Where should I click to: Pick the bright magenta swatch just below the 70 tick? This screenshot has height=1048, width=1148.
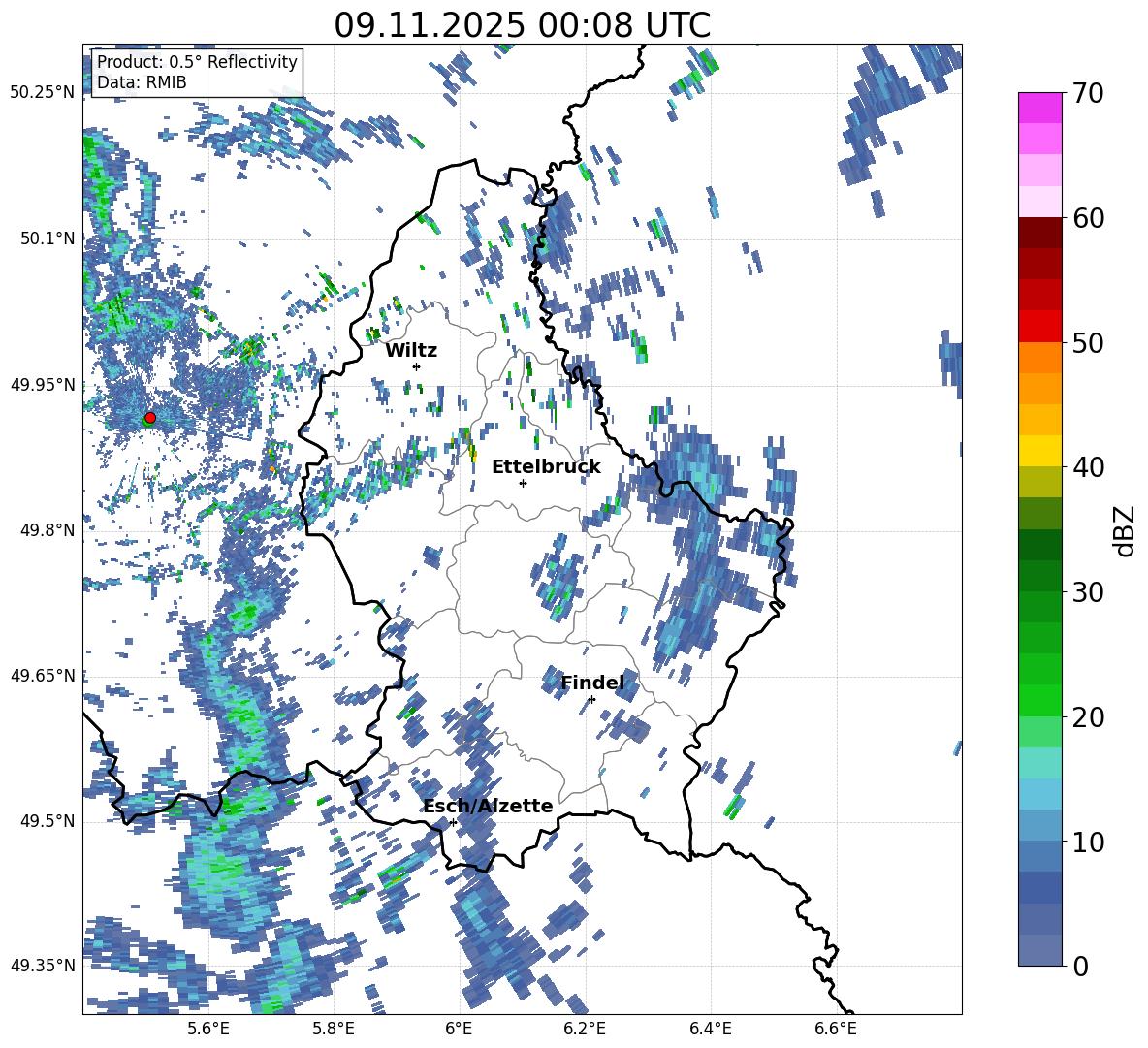(x=1039, y=109)
